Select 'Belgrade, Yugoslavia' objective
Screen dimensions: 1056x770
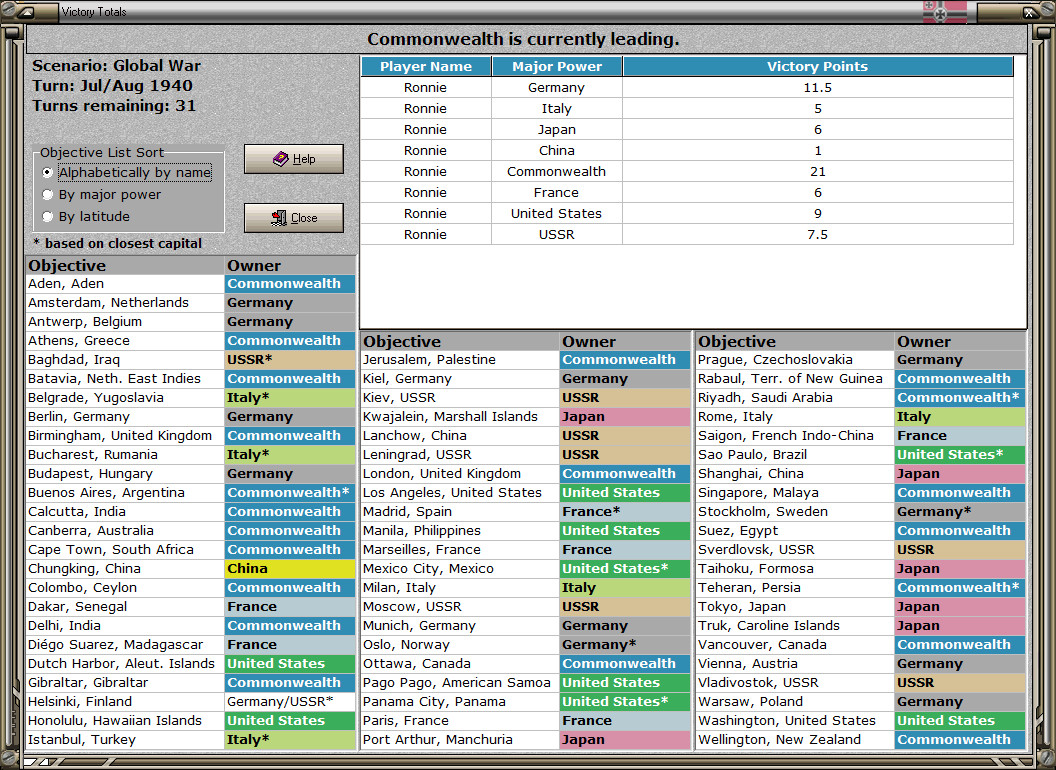pos(125,397)
